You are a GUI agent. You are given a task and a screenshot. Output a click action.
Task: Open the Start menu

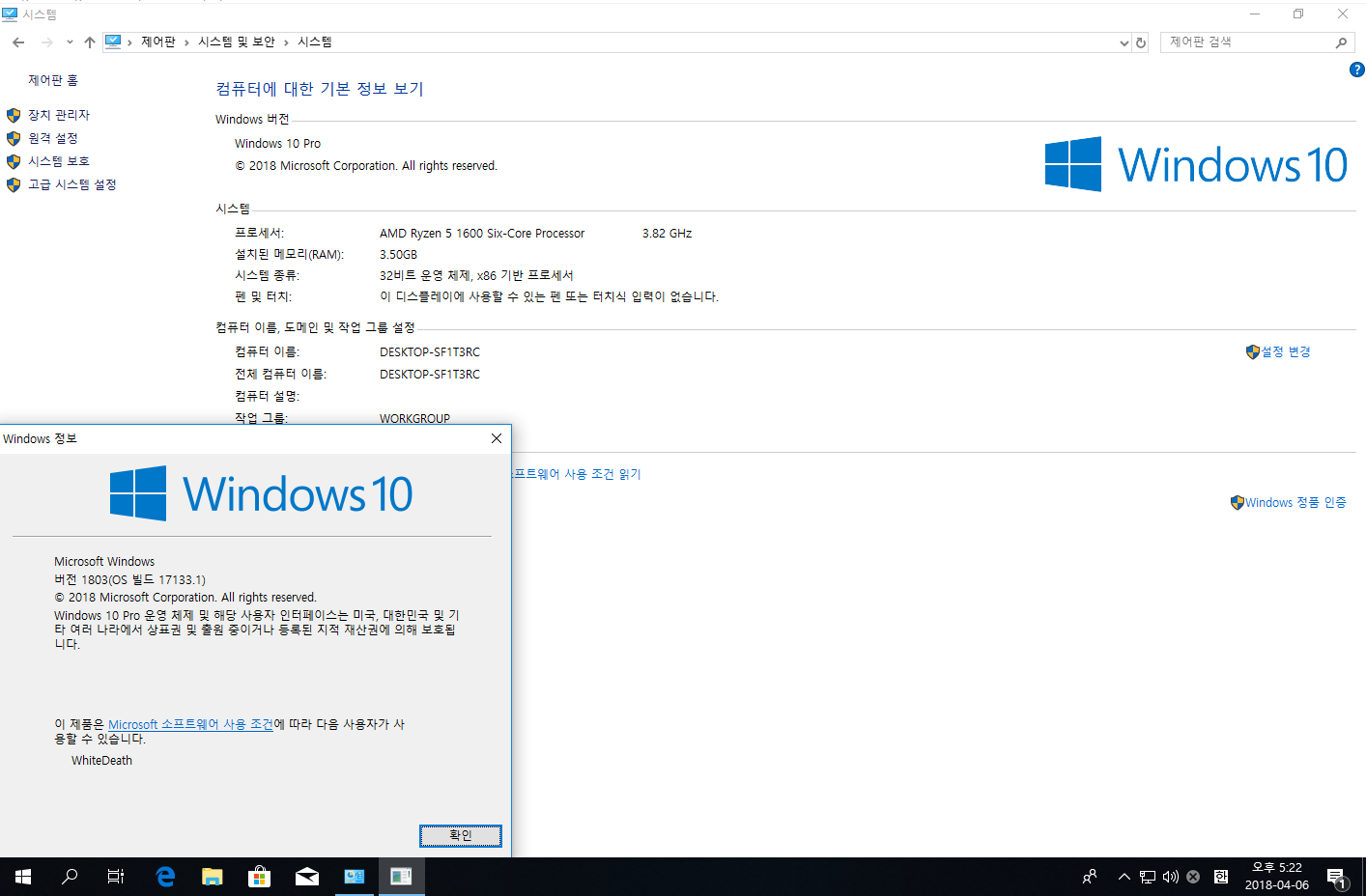(23, 877)
